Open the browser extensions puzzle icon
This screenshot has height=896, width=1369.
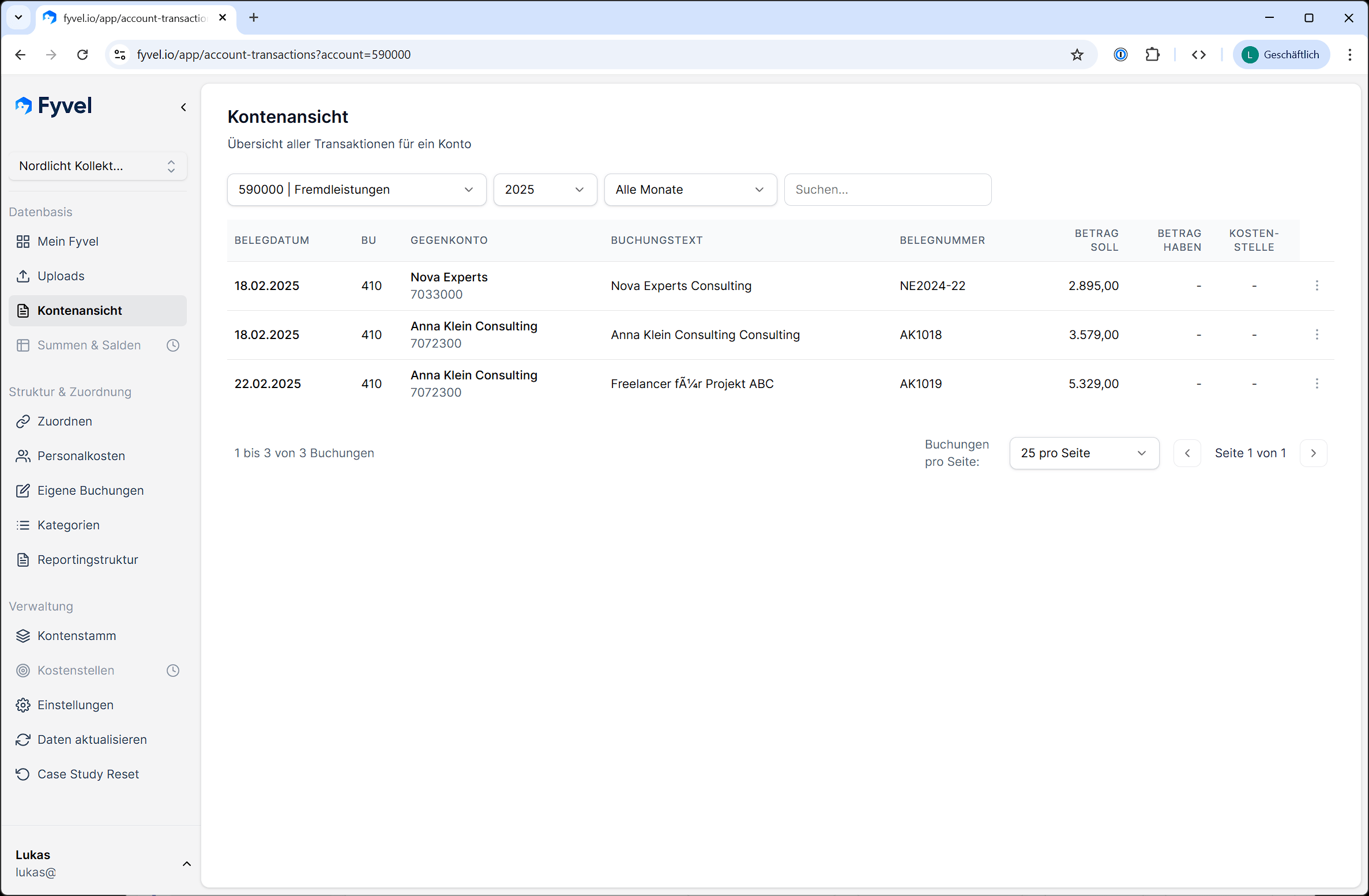(1152, 55)
